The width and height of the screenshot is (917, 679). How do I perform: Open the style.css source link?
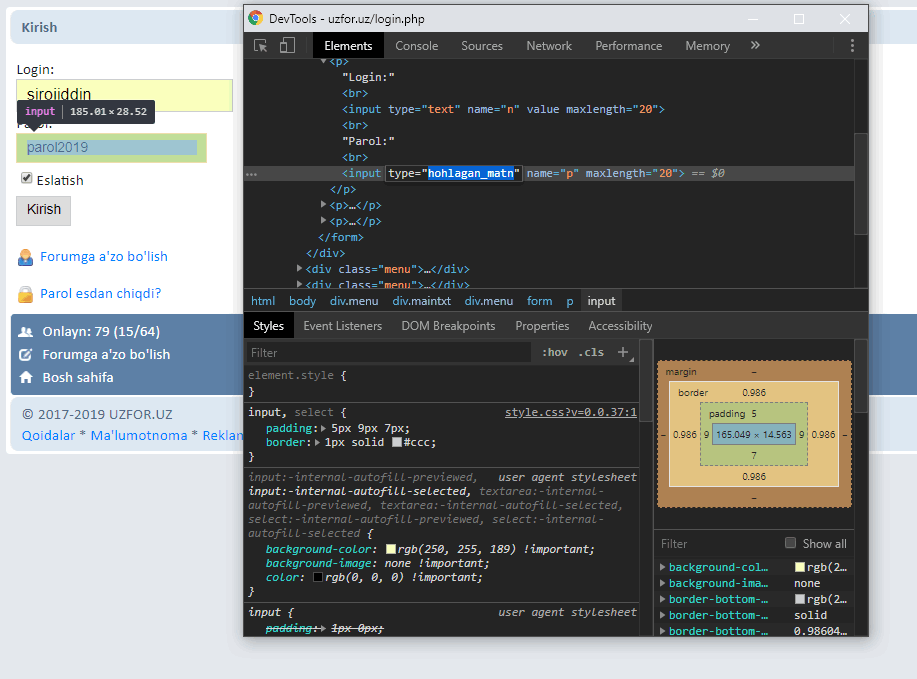point(570,411)
